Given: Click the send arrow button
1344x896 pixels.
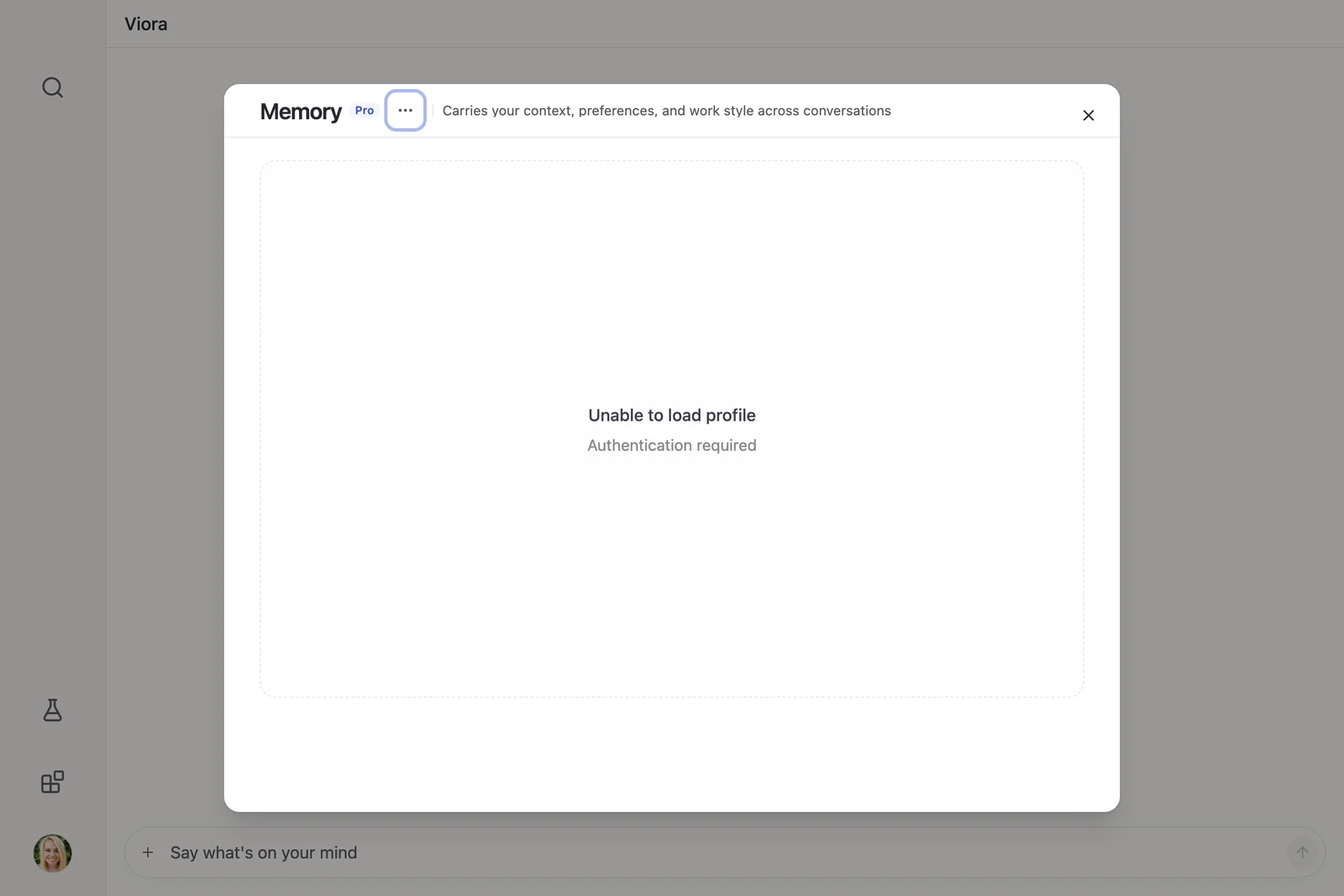Looking at the screenshot, I should pos(1302,852).
